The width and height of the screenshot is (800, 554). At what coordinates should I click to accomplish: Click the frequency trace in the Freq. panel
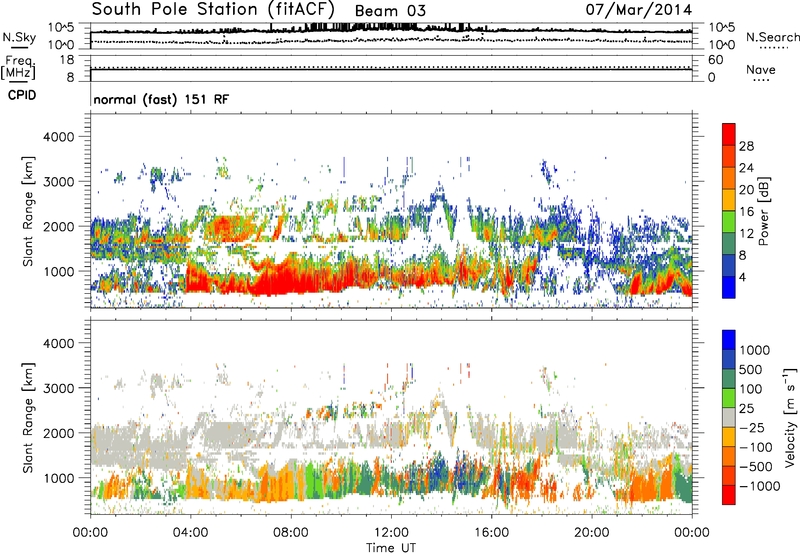pyautogui.click(x=391, y=69)
